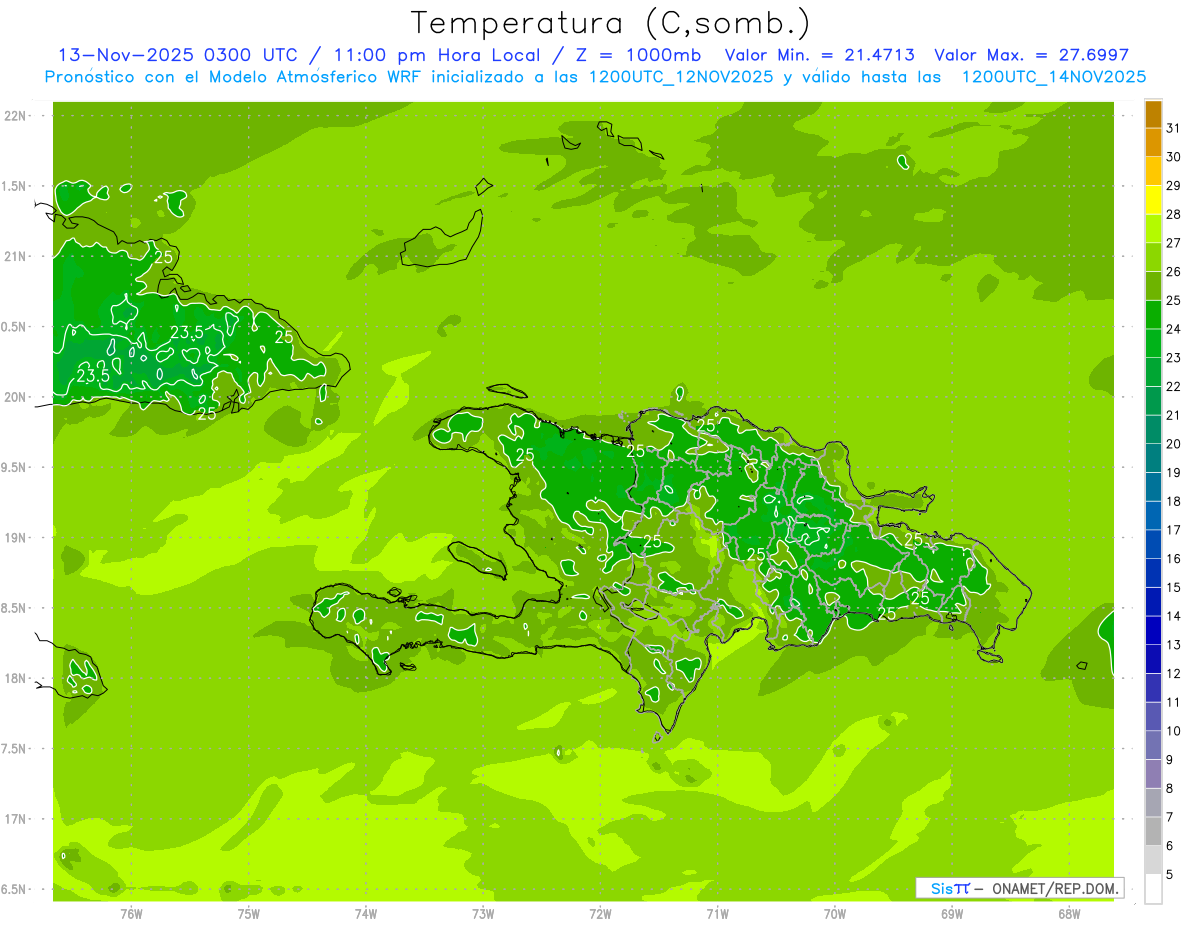Click the 22 label on the color scale

point(1174,386)
